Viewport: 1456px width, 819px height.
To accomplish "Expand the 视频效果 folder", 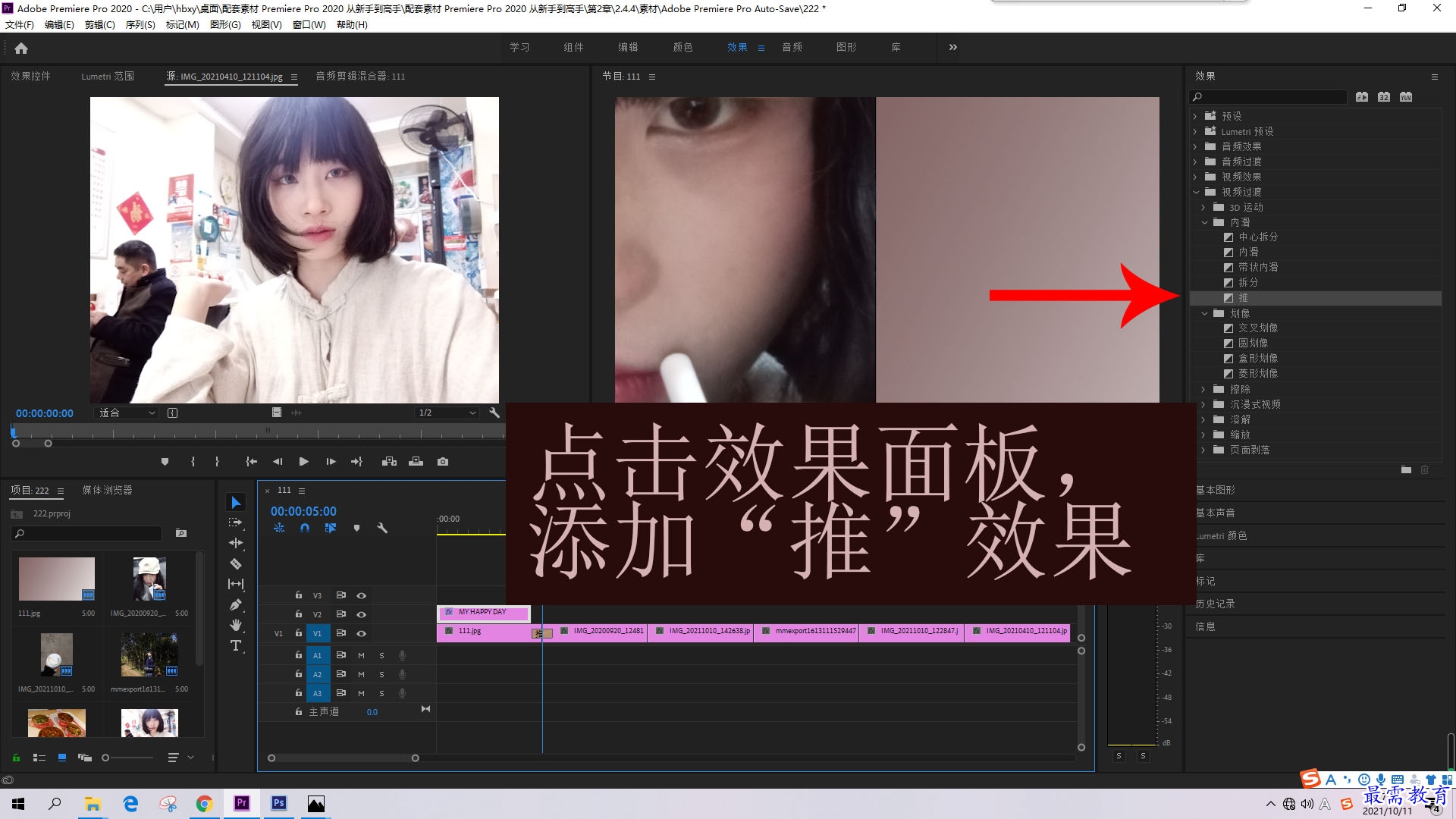I will [1195, 177].
